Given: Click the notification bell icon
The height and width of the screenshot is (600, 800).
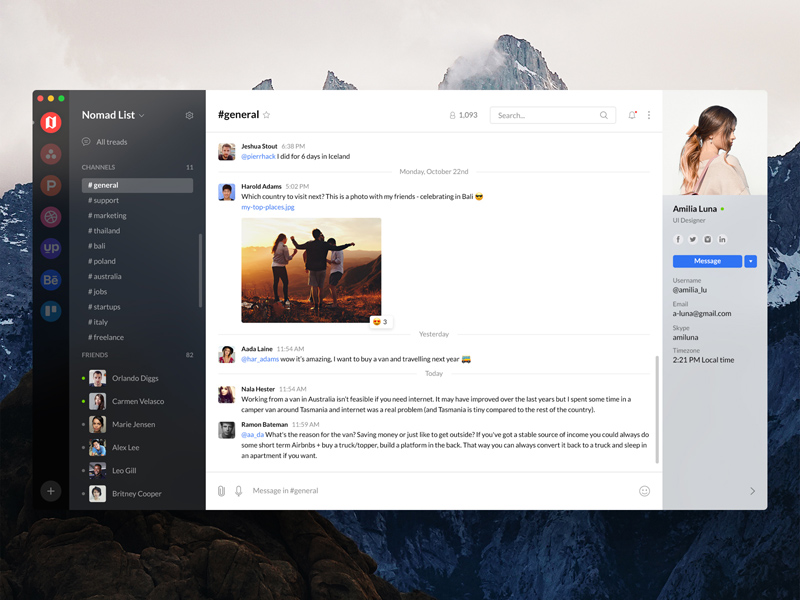Looking at the screenshot, I should click(632, 115).
